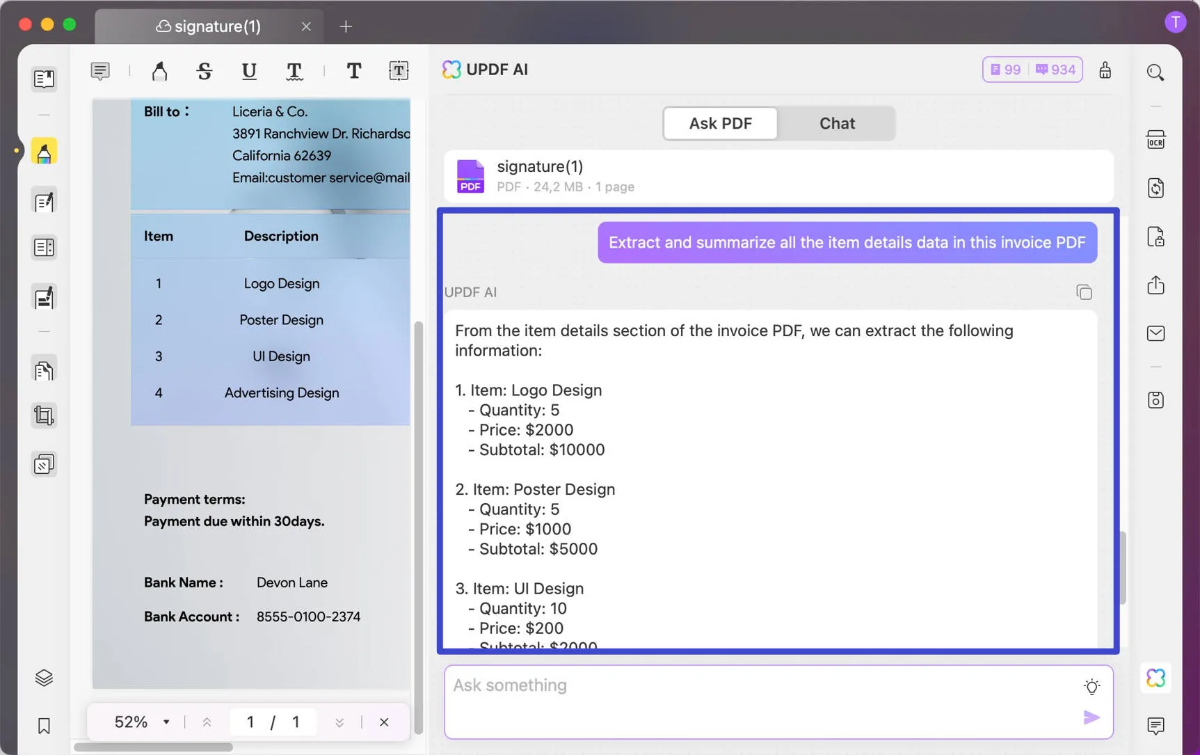Screen dimensions: 1200x755
Task: Open a new tab with plus
Action: (346, 27)
